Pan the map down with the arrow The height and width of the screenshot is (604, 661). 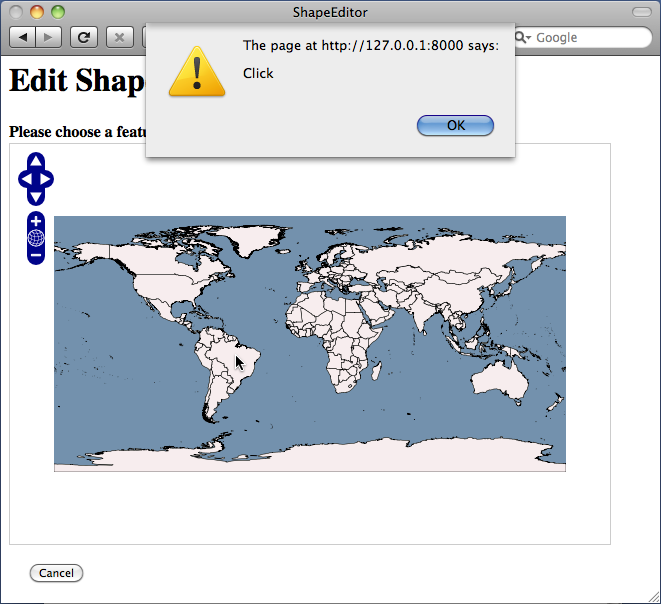pos(36,197)
